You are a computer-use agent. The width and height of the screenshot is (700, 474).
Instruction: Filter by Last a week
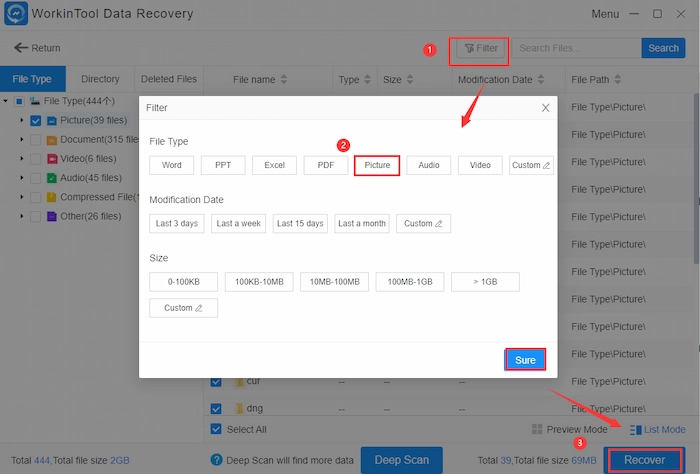pyautogui.click(x=238, y=224)
